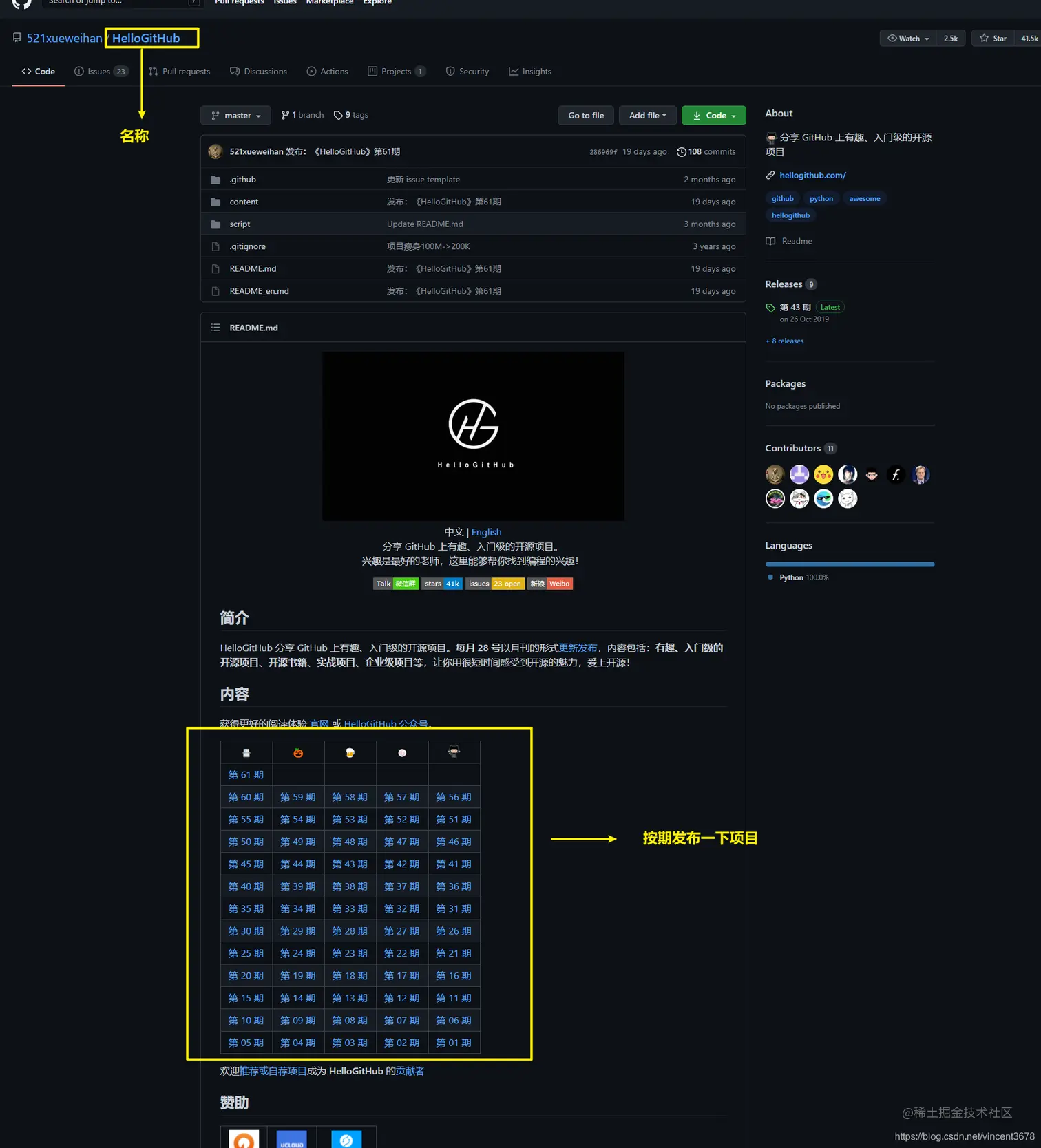Open the hellogithub.com website link

812,176
